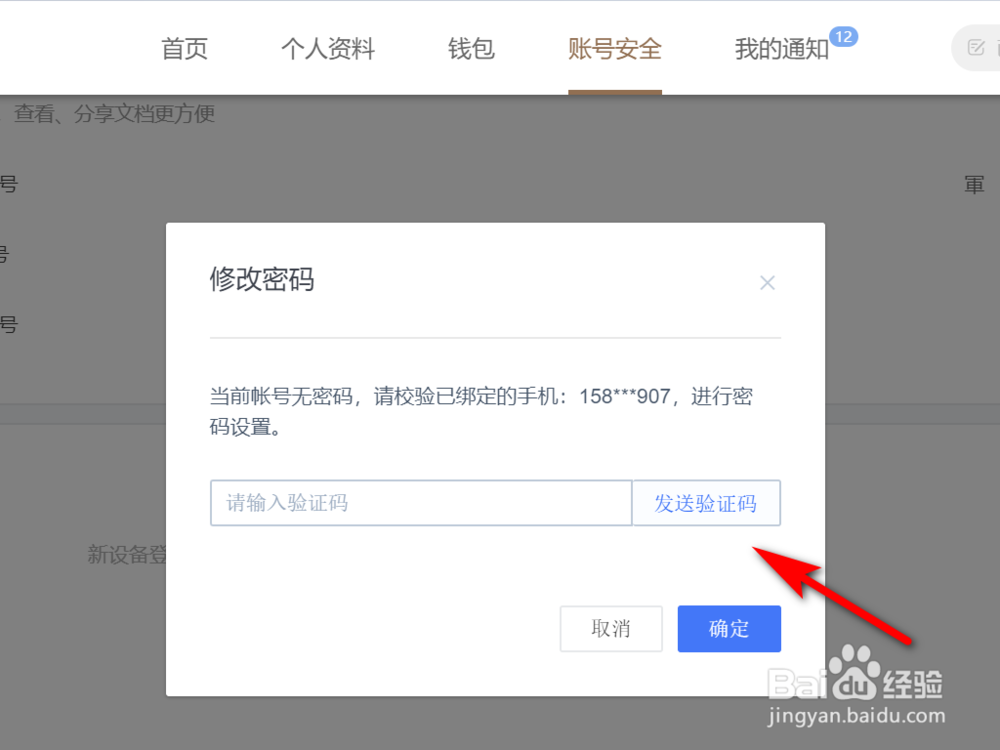The width and height of the screenshot is (1000, 750).
Task: Switch to the 钱包 tab
Action: 471,48
